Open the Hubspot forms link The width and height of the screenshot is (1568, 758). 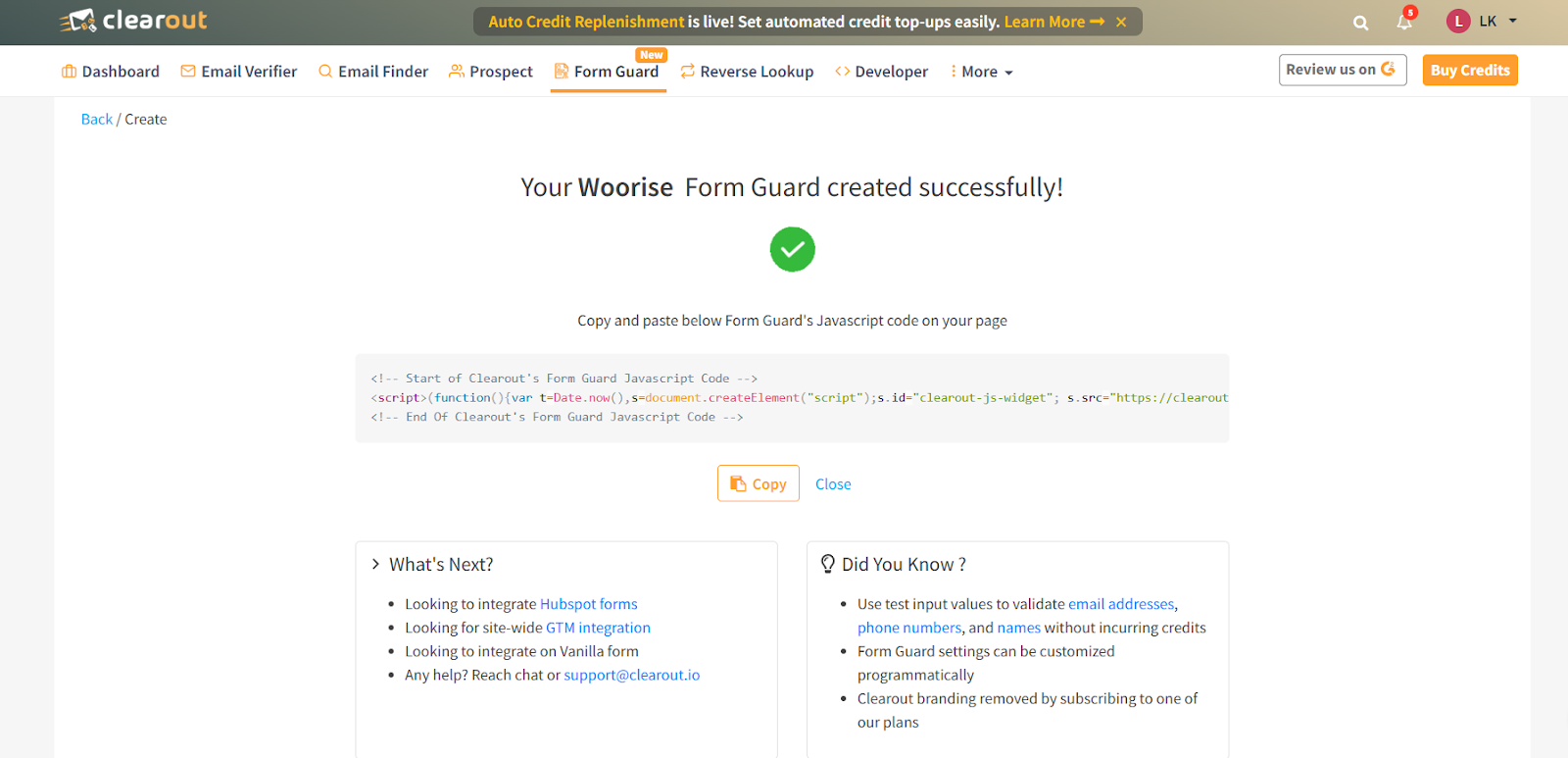(x=588, y=604)
